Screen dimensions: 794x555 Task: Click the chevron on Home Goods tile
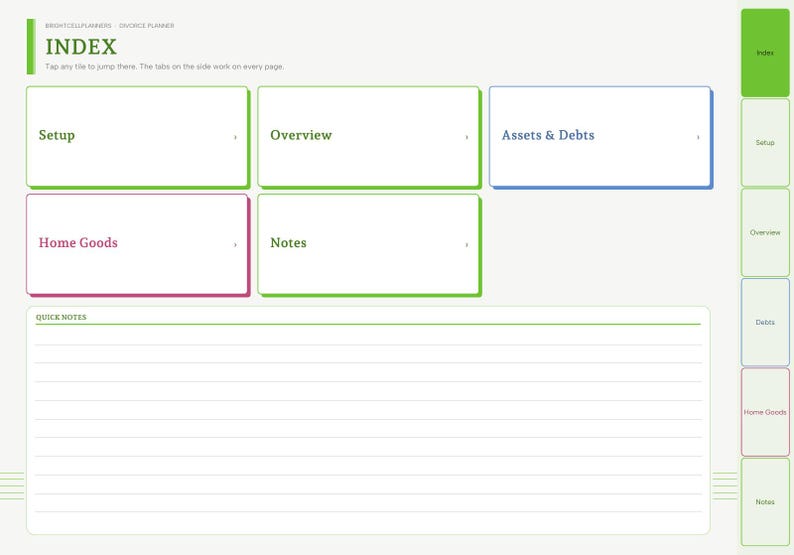(235, 245)
